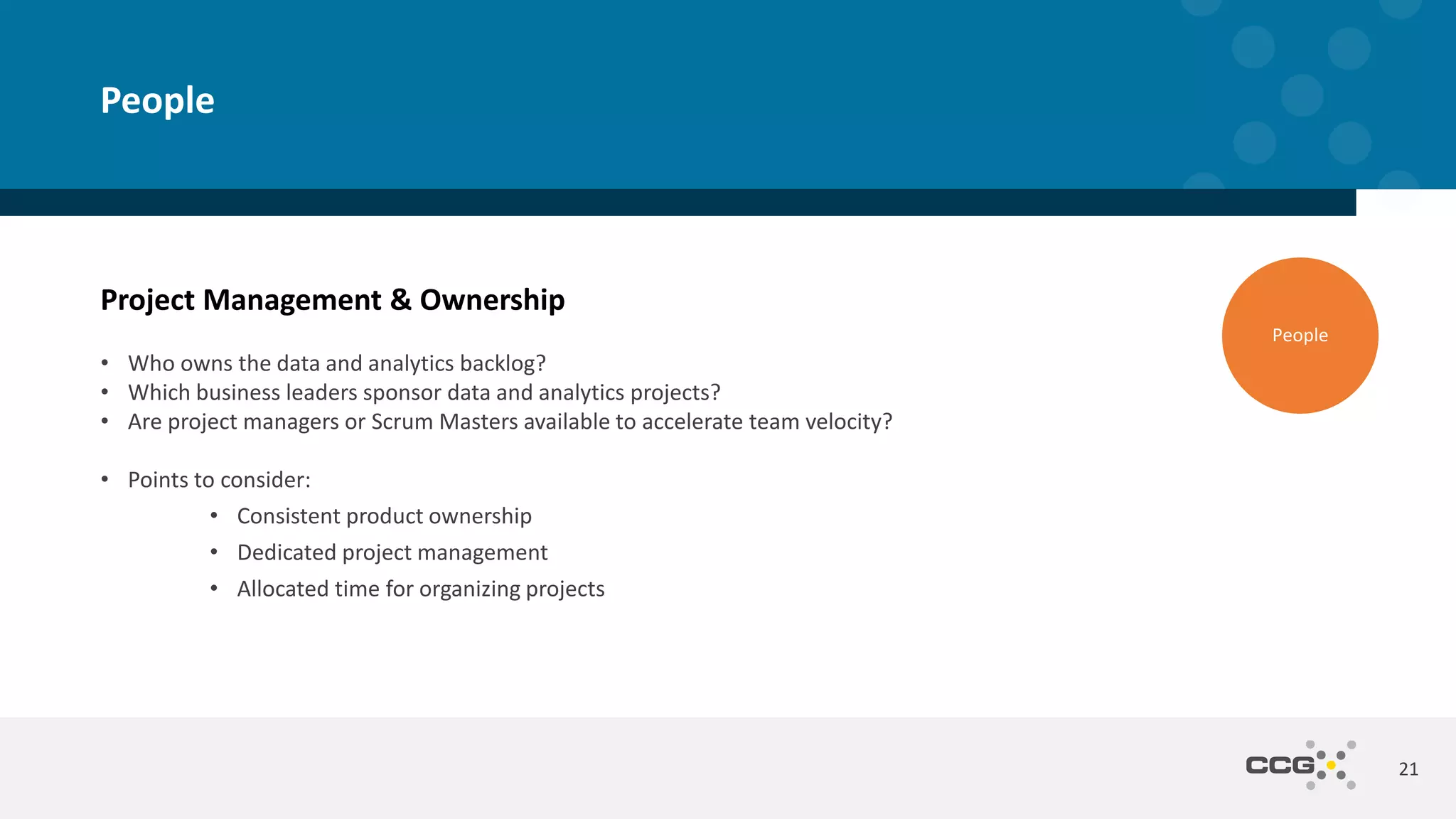The image size is (1456, 819).
Task: Click bullet marker before "Consistent product ownership"
Action: pyautogui.click(x=214, y=516)
